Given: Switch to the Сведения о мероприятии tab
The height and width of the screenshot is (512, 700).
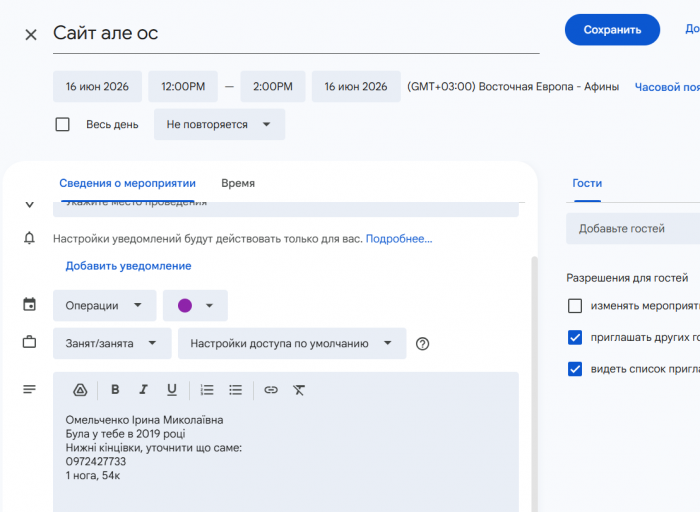Looking at the screenshot, I should [127, 183].
